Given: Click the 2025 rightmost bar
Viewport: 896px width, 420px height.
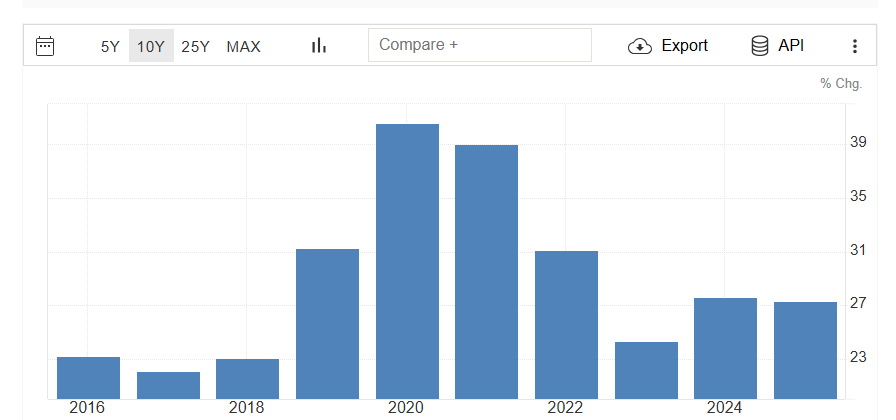Looking at the screenshot, I should (x=805, y=350).
